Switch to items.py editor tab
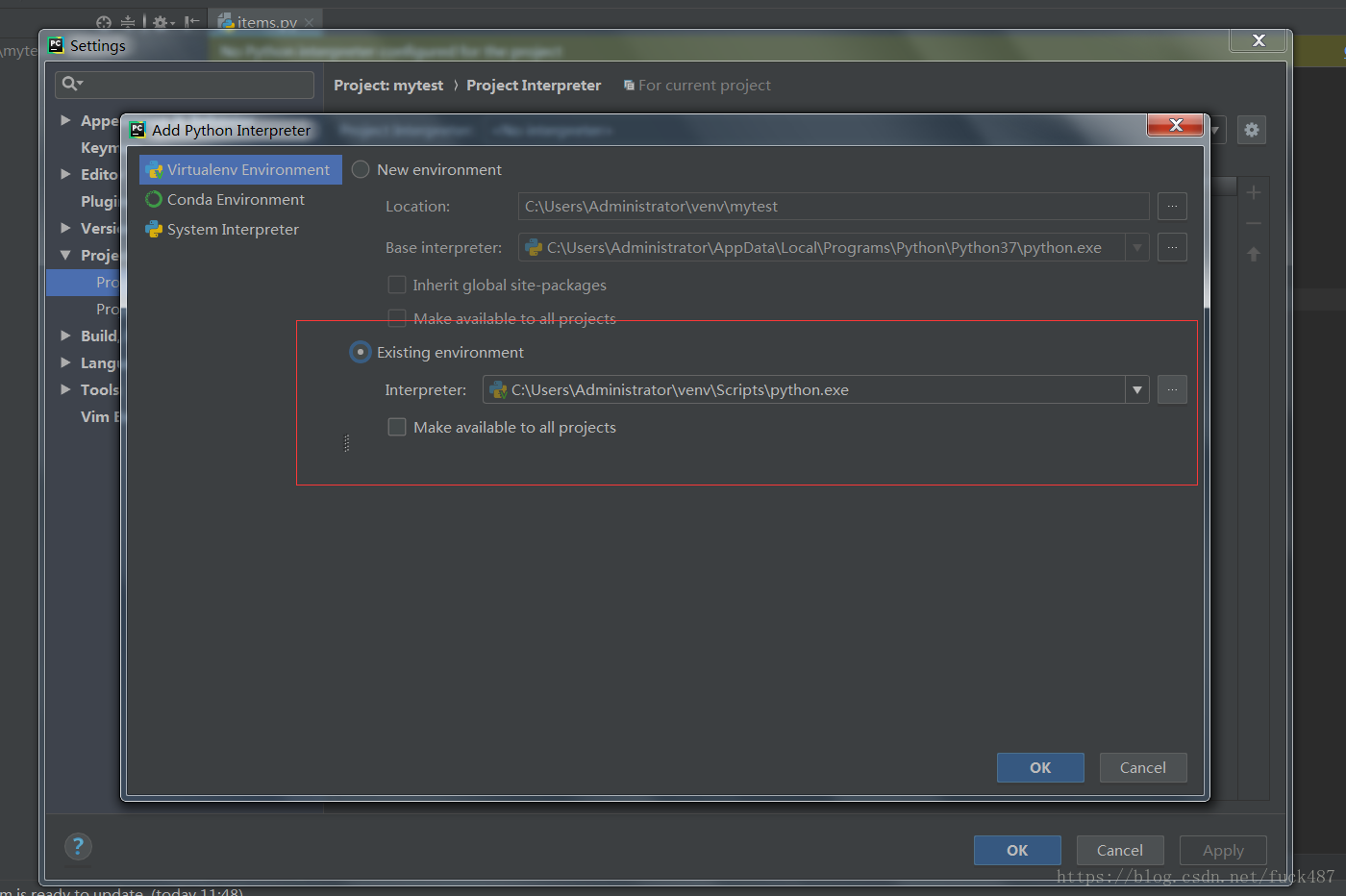1346x896 pixels. (266, 22)
